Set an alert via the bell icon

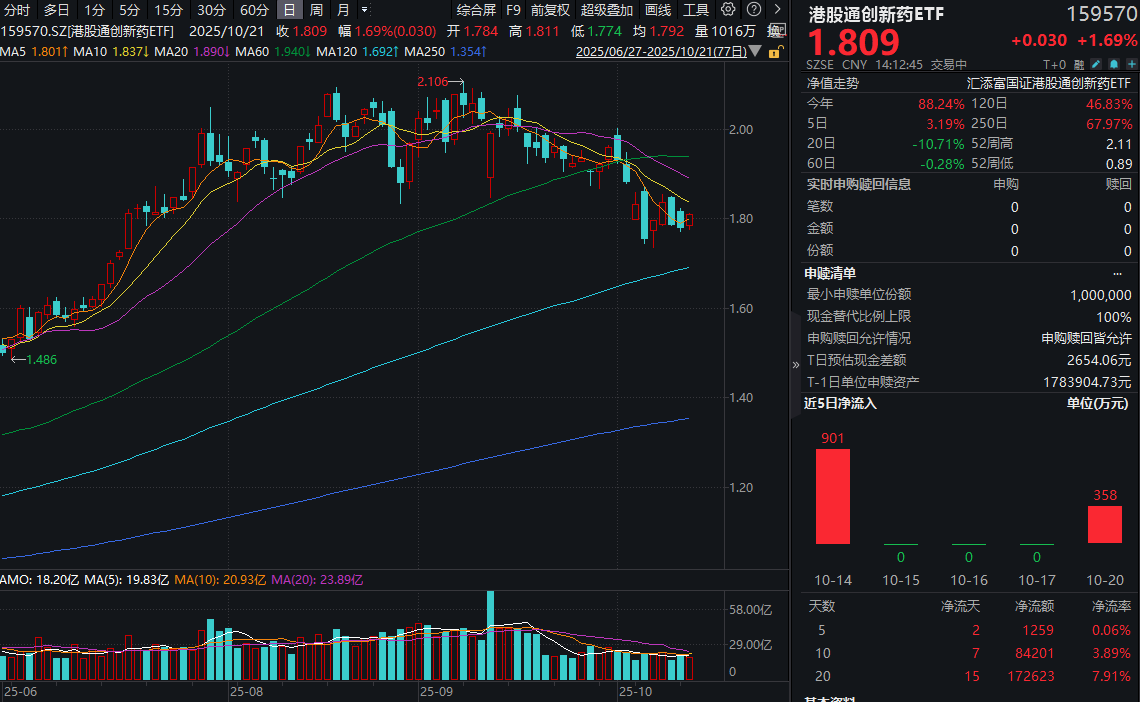1113,63
